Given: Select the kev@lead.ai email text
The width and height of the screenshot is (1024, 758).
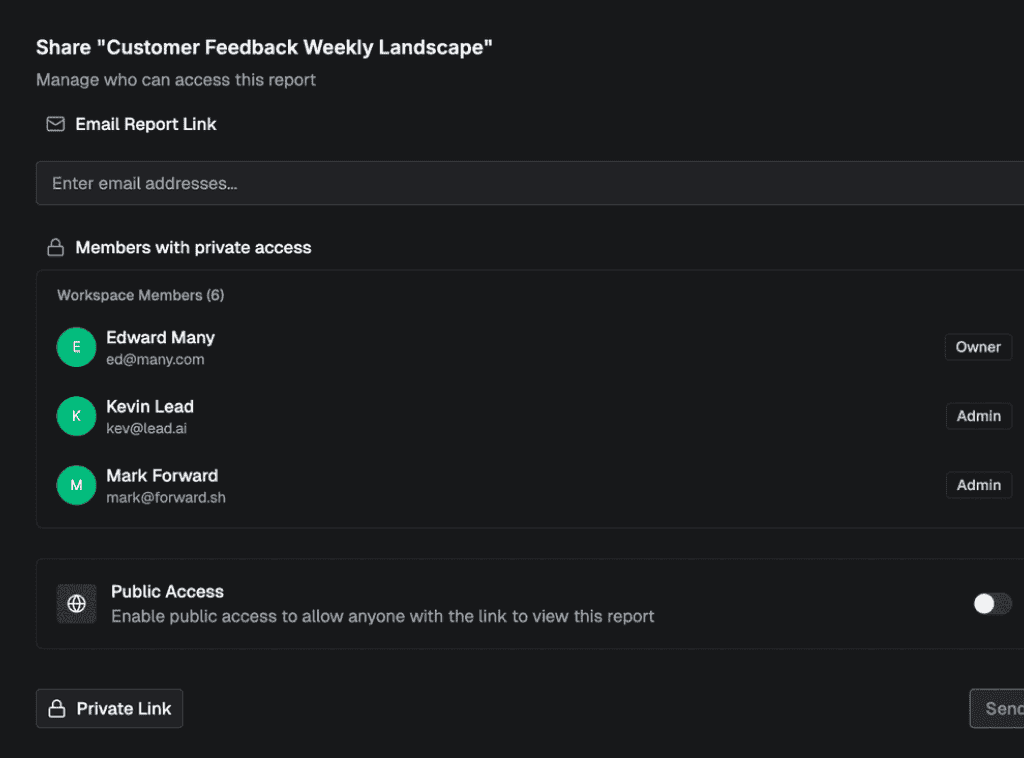Looking at the screenshot, I should (x=146, y=428).
